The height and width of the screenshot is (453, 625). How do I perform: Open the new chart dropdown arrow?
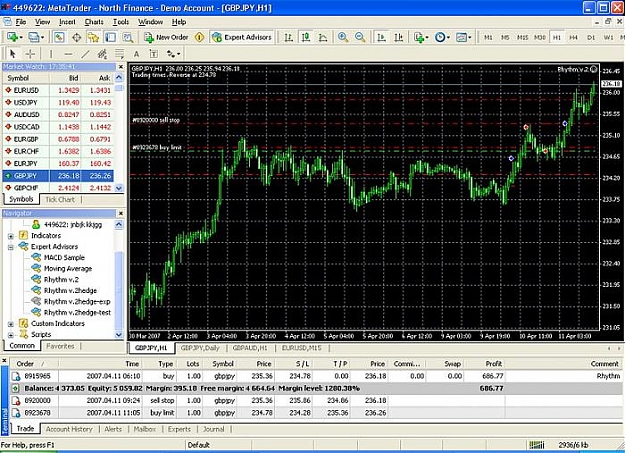21,37
